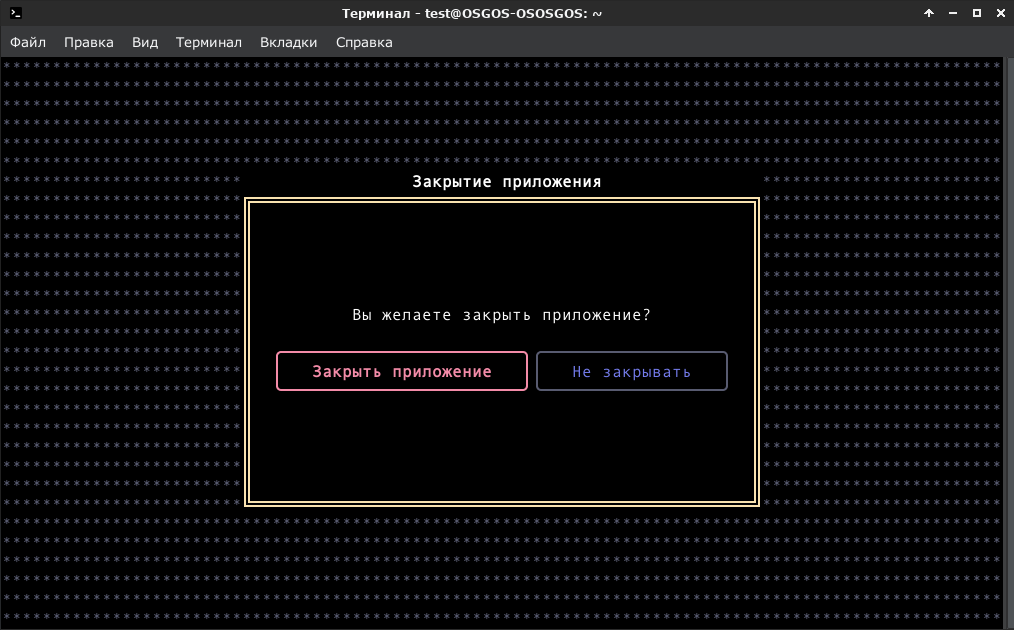1014x630 pixels.
Task: Click the question text Вы желаете закрыть приложение?
Action: 501,315
